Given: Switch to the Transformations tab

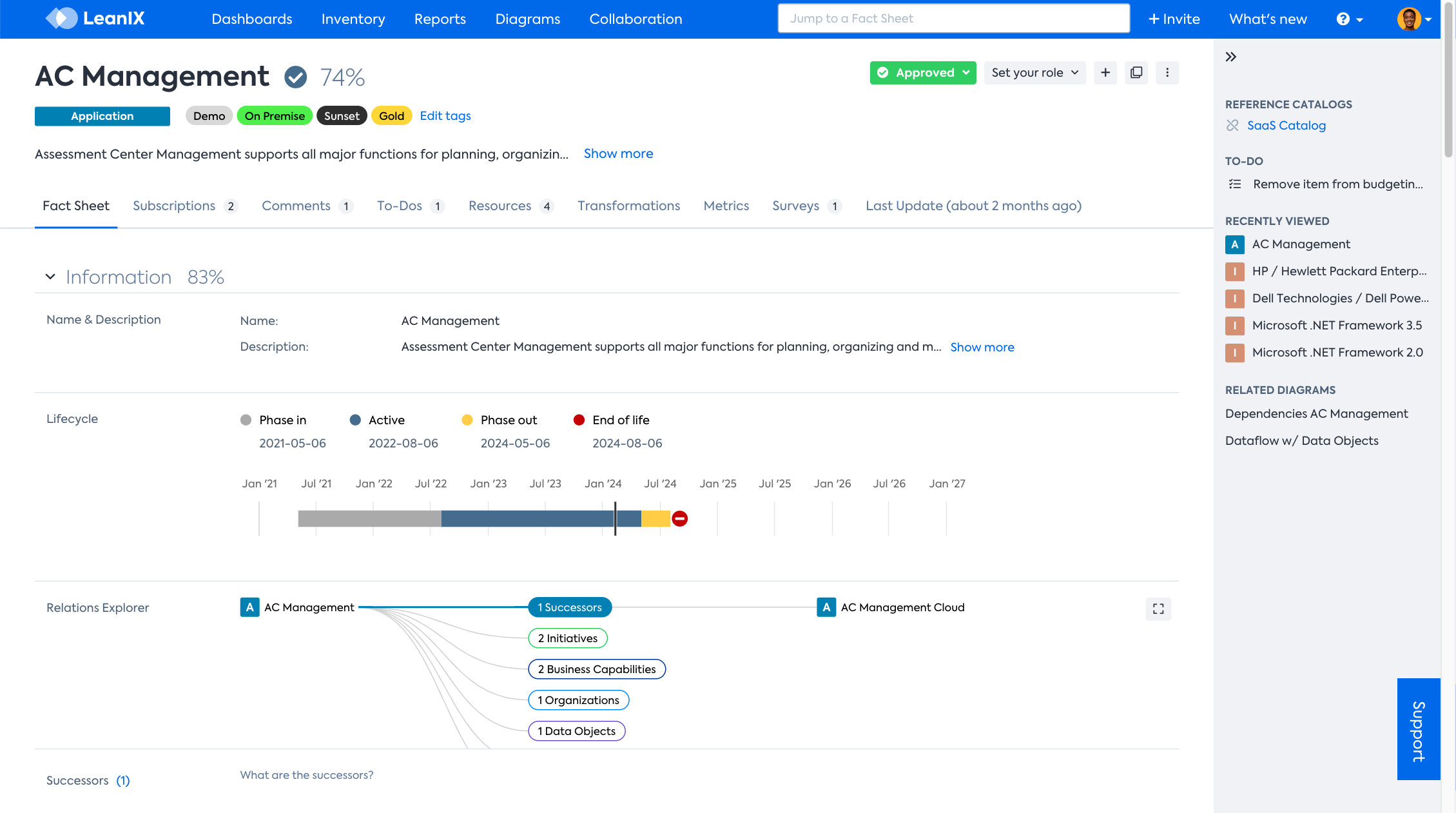Looking at the screenshot, I should [x=629, y=206].
